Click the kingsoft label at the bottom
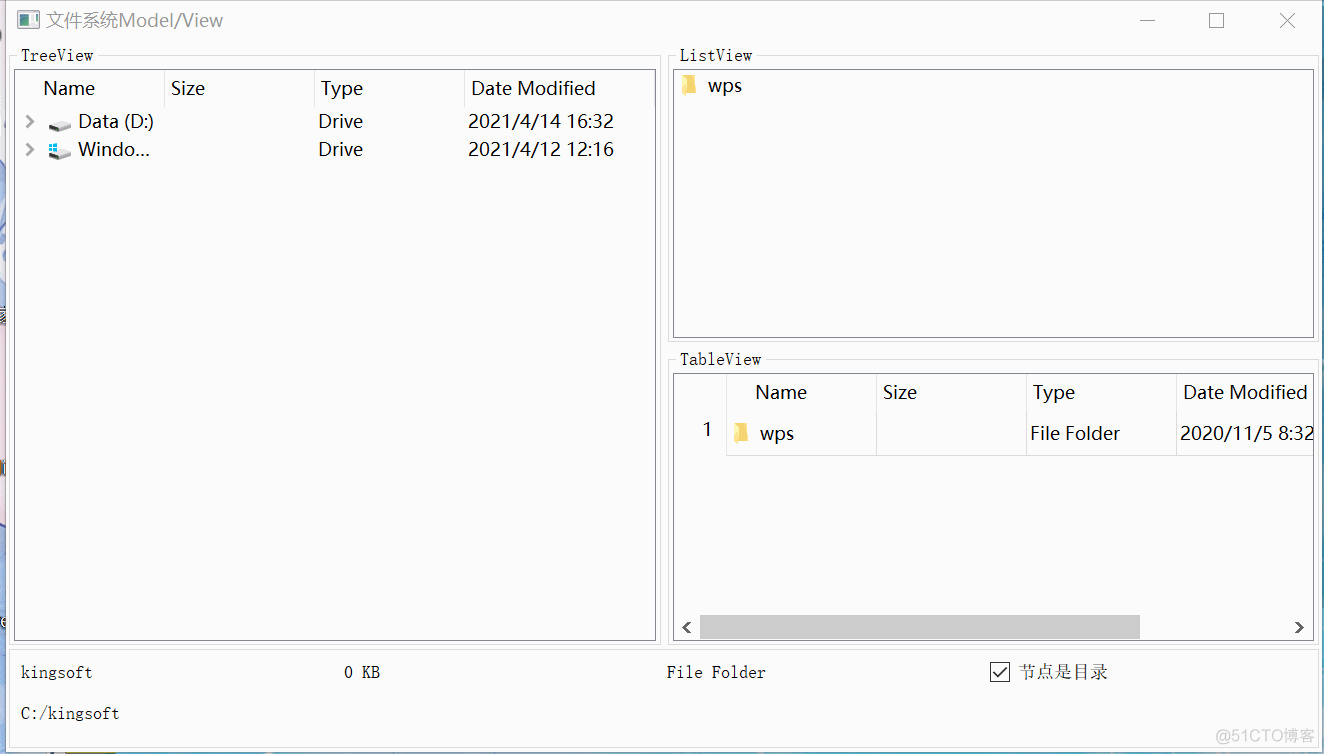Screen dimensions: 1324x754 point(57,673)
